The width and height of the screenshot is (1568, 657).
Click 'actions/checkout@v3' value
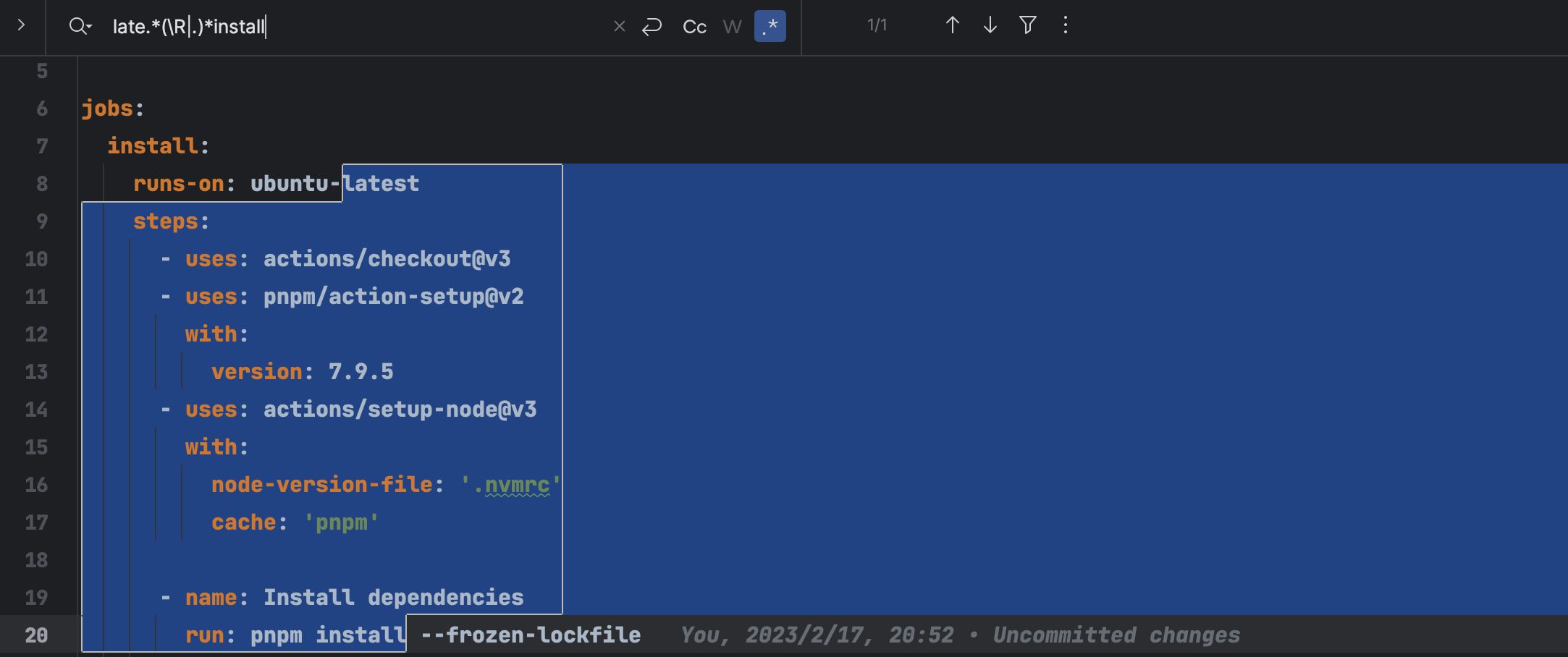click(x=387, y=259)
